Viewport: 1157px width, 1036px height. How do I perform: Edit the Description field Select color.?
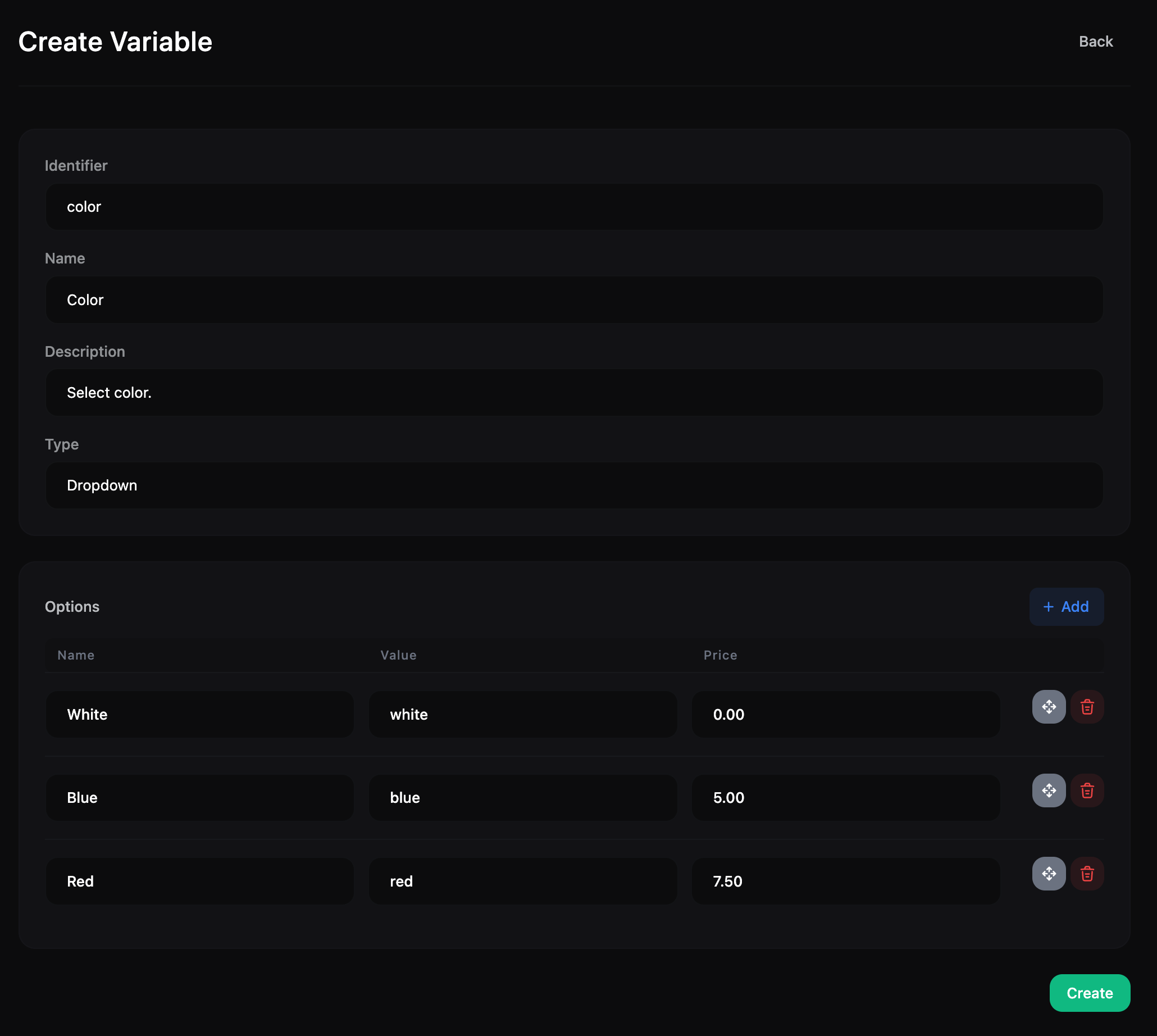573,392
